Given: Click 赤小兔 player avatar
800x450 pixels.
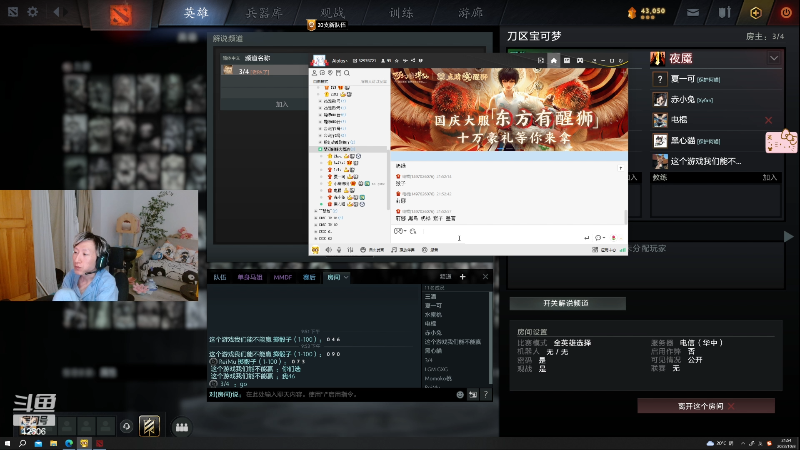Looking at the screenshot, I should [660, 99].
